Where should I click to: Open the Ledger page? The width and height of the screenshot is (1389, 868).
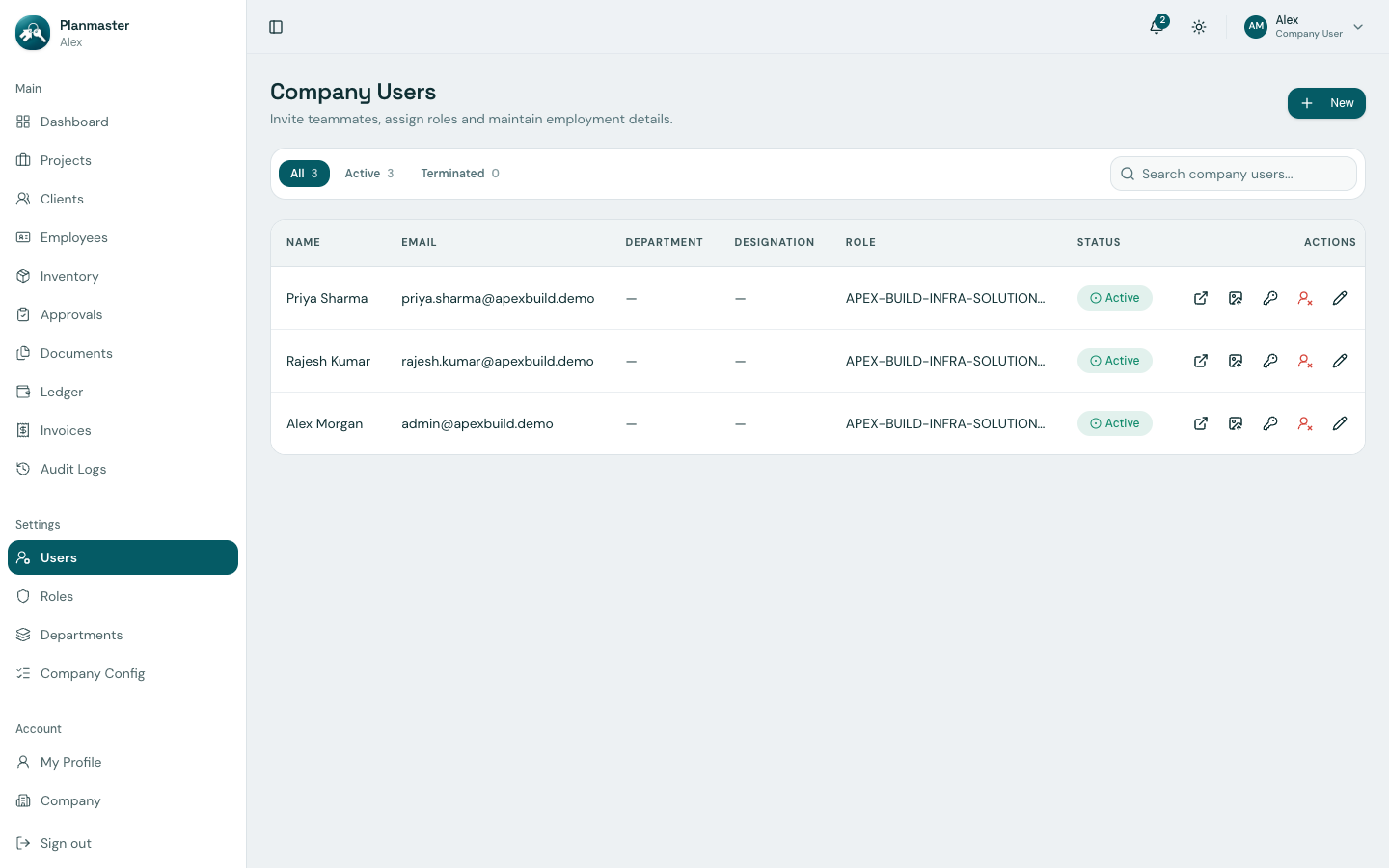[123, 392]
